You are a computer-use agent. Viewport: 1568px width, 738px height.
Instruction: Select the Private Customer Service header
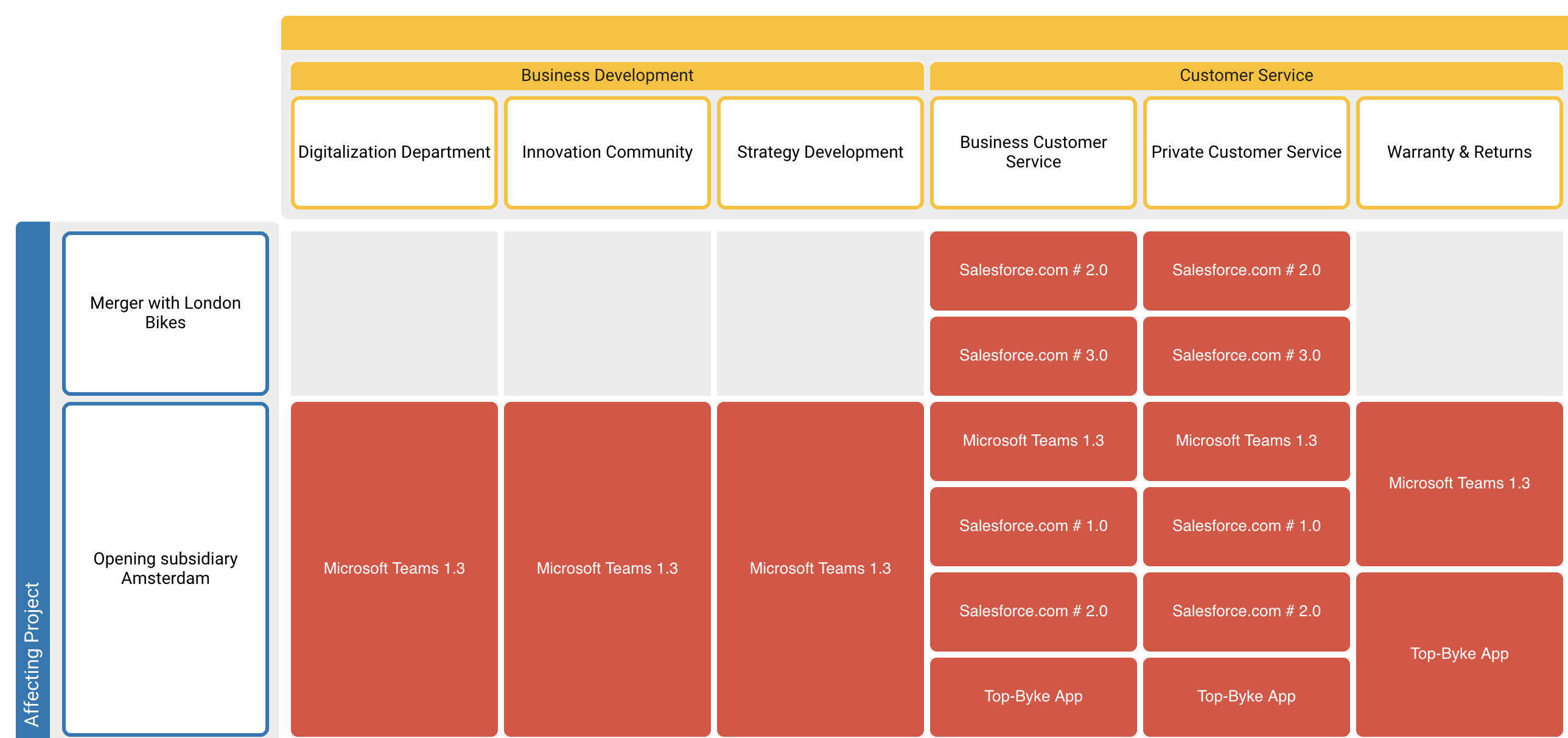coord(1246,152)
